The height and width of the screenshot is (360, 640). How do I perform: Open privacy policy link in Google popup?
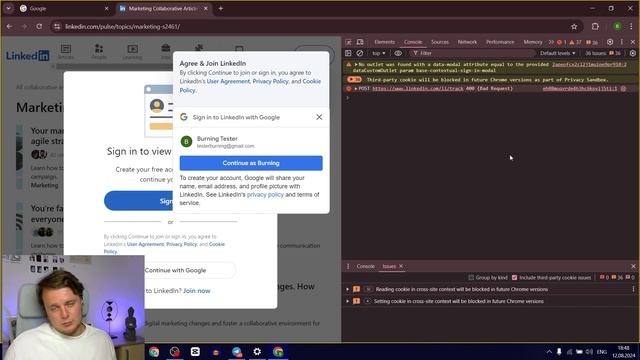coord(265,195)
